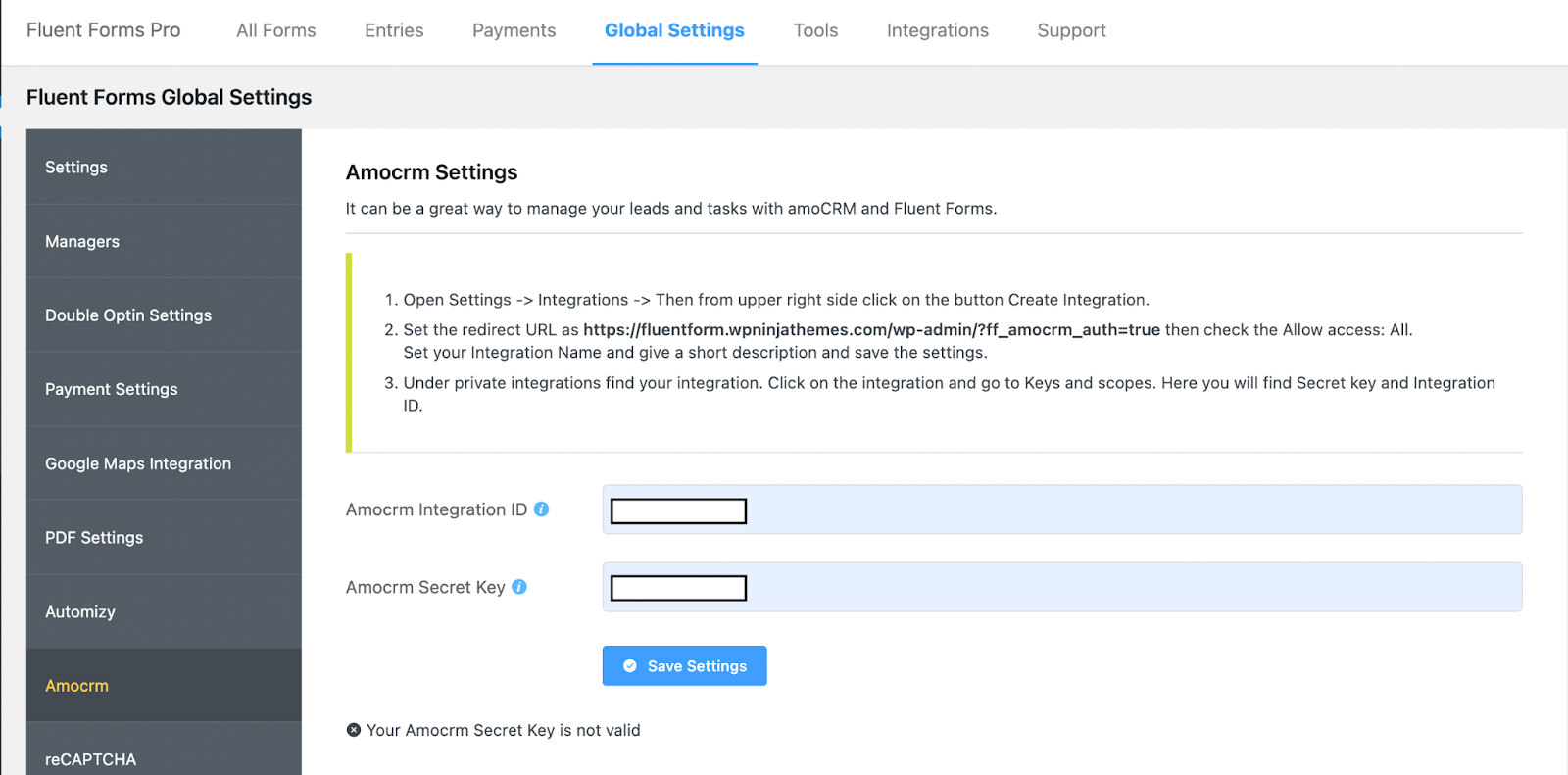Click the Amocrm Secret Key info icon
The width and height of the screenshot is (1568, 775).
[519, 587]
